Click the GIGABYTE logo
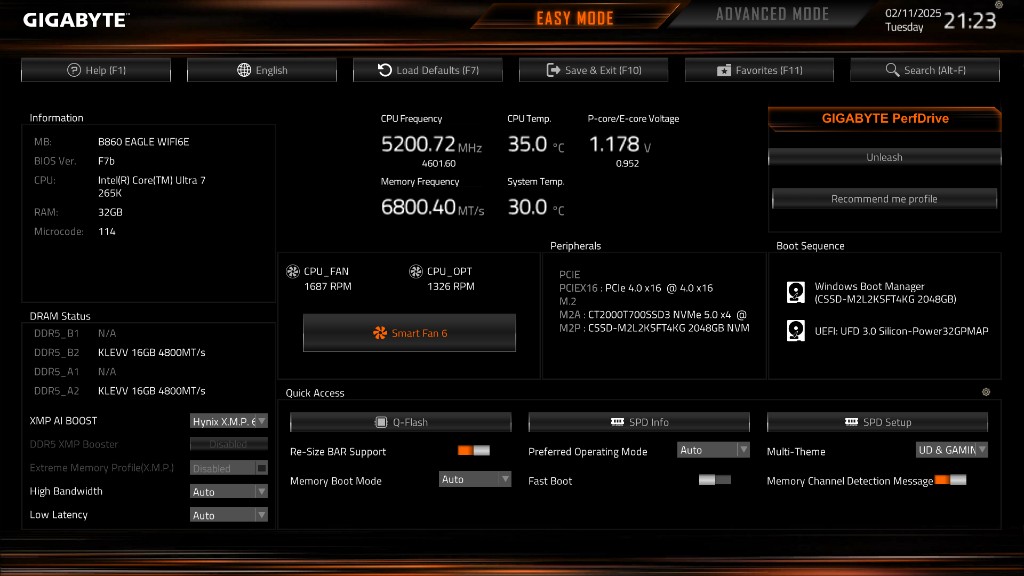Image resolution: width=1024 pixels, height=576 pixels. click(76, 20)
